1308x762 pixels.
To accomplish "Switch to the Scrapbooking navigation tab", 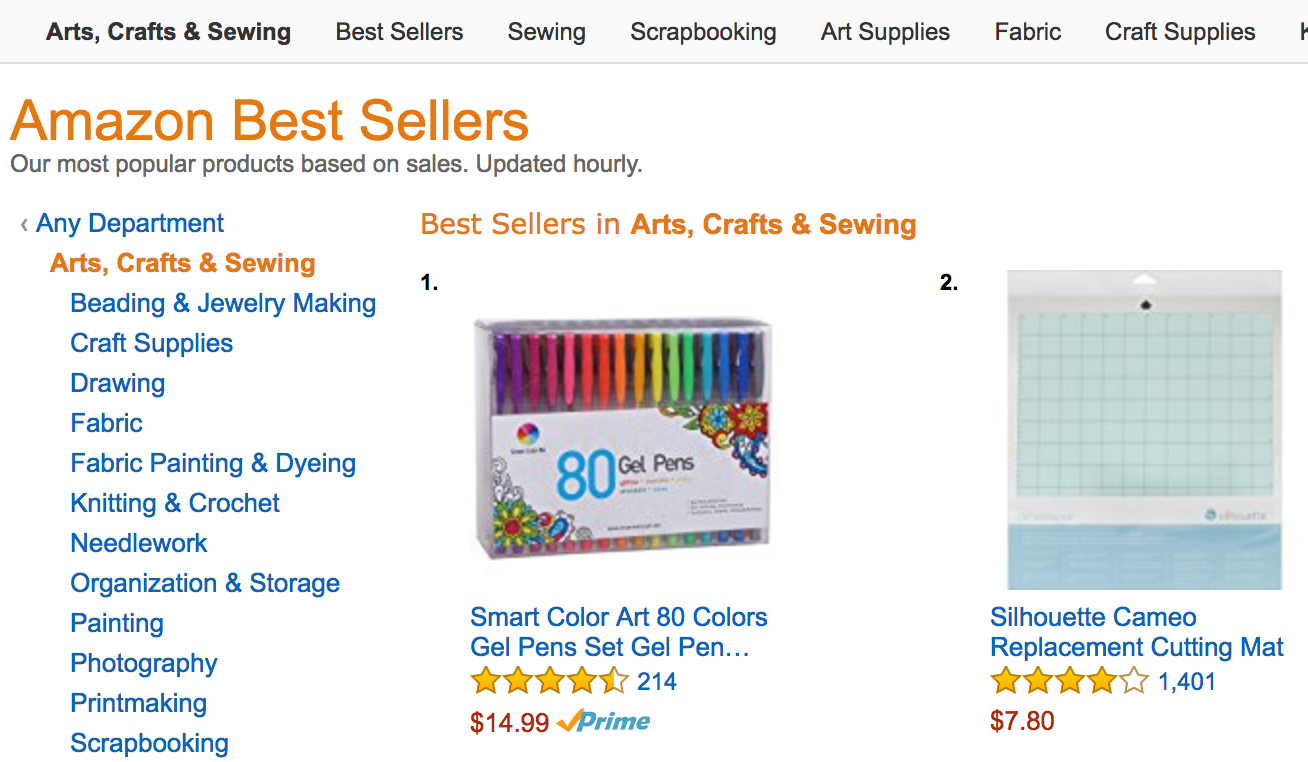I will tap(703, 31).
